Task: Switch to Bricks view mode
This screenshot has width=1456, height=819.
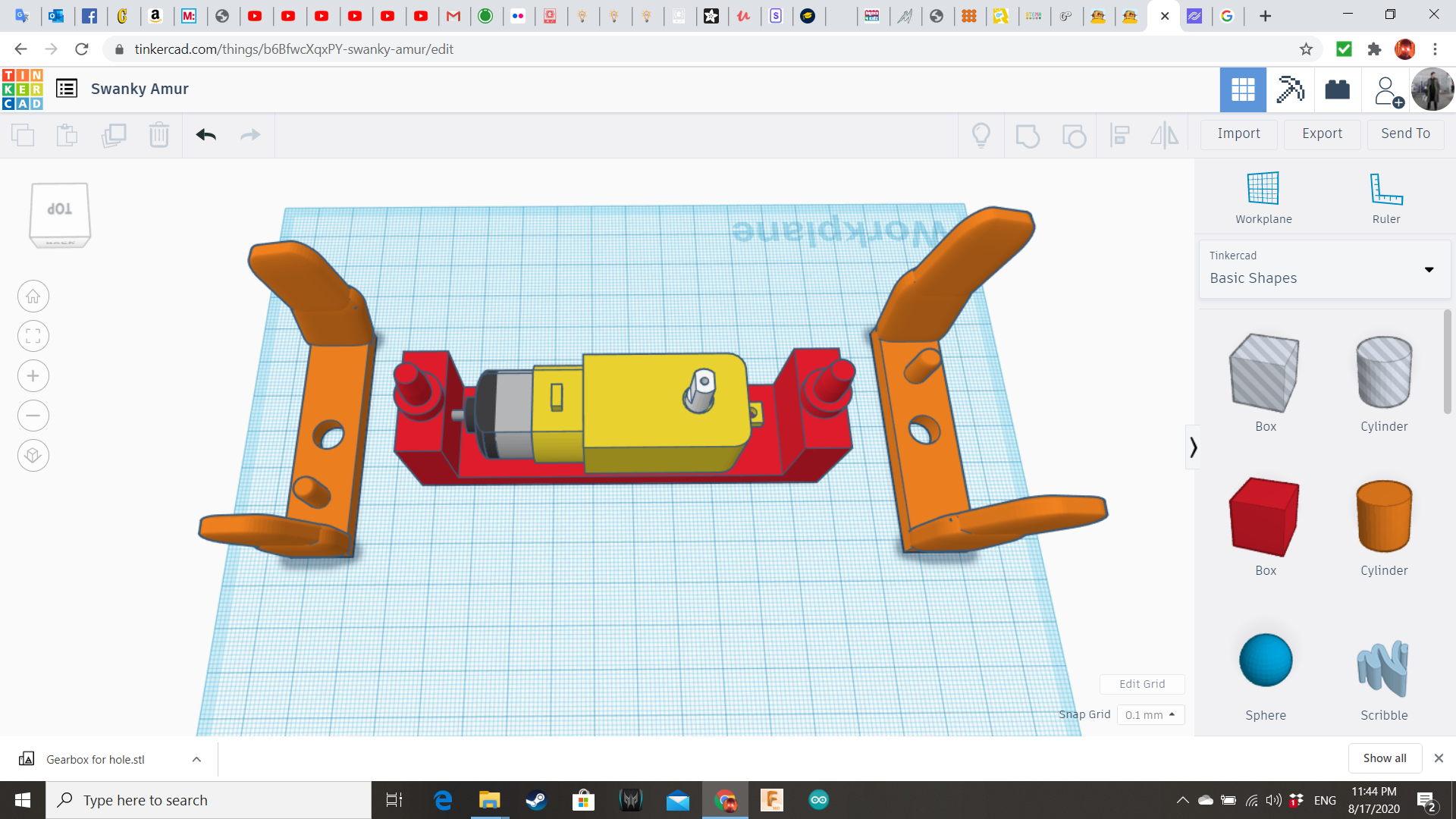Action: coord(1337,89)
